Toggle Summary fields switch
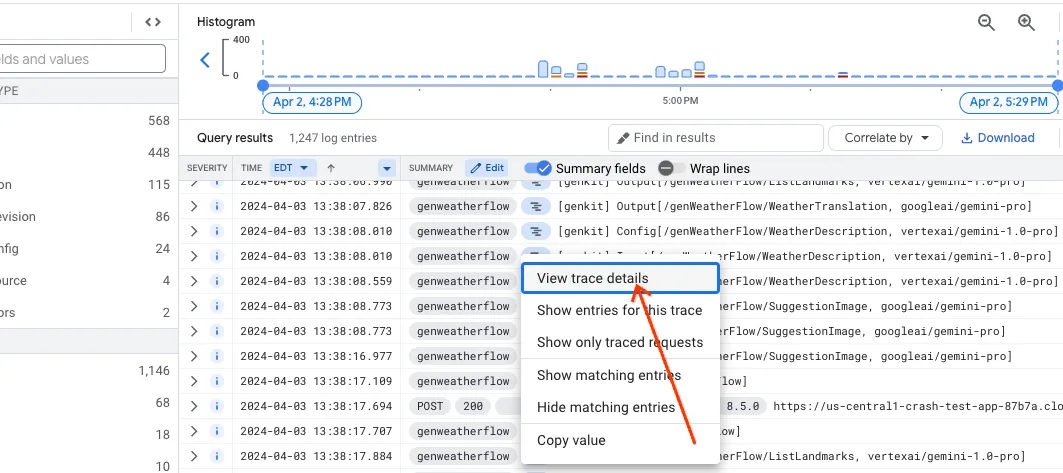The image size is (1063, 473). (538, 168)
